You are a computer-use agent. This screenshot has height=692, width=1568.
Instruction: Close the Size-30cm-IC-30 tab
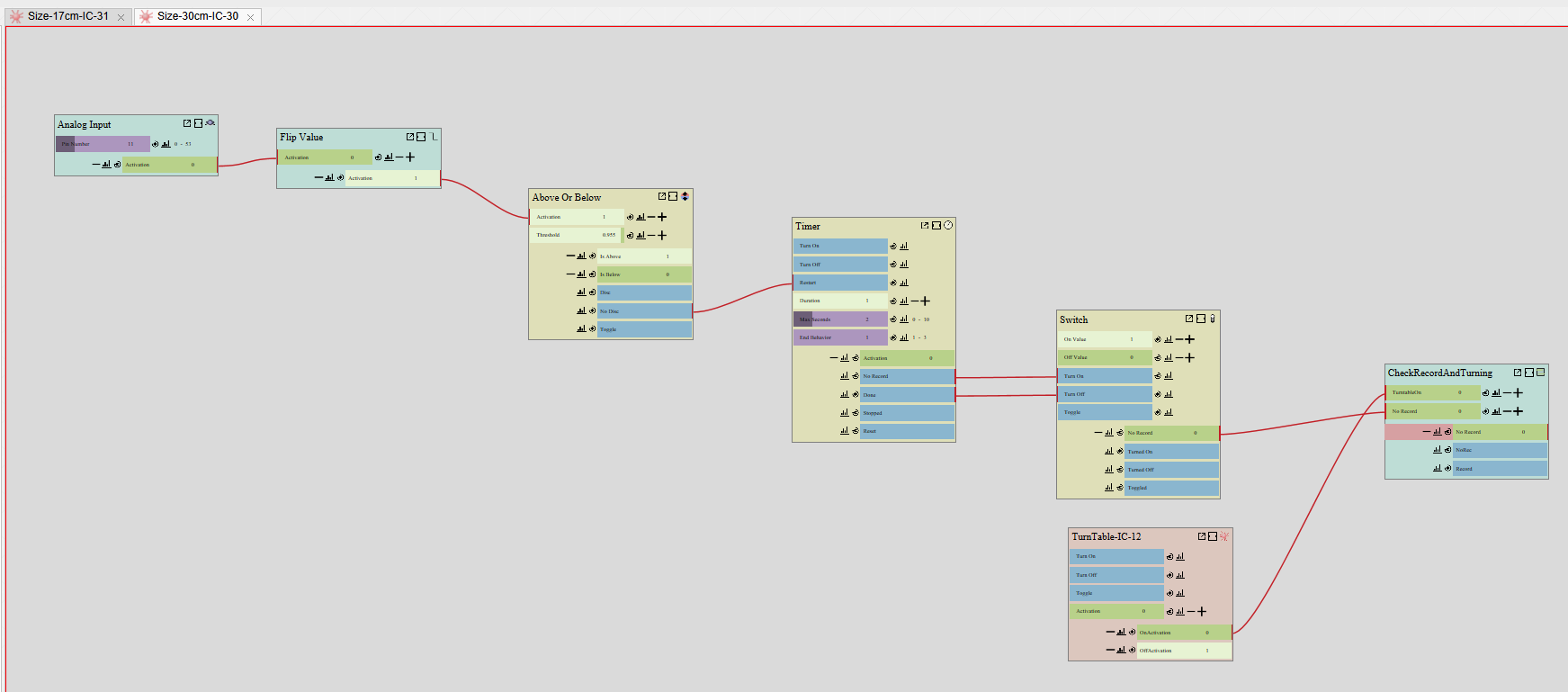pyautogui.click(x=251, y=17)
